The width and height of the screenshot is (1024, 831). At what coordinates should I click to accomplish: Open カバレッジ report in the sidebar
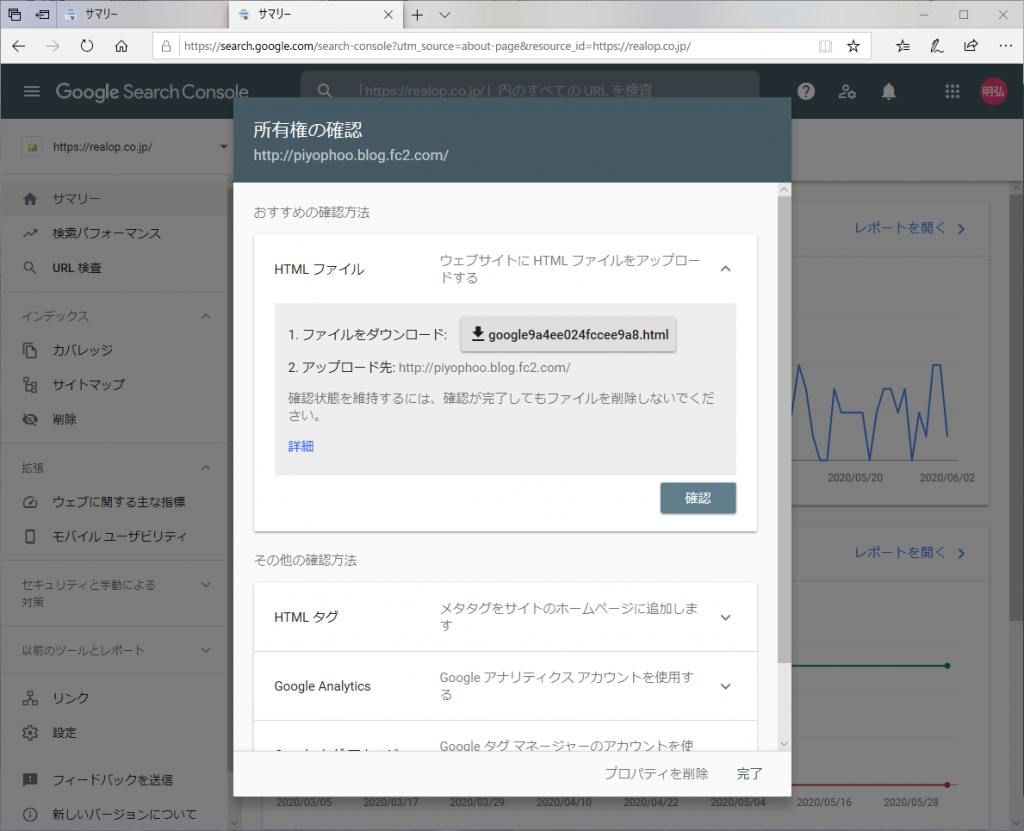coord(115,350)
